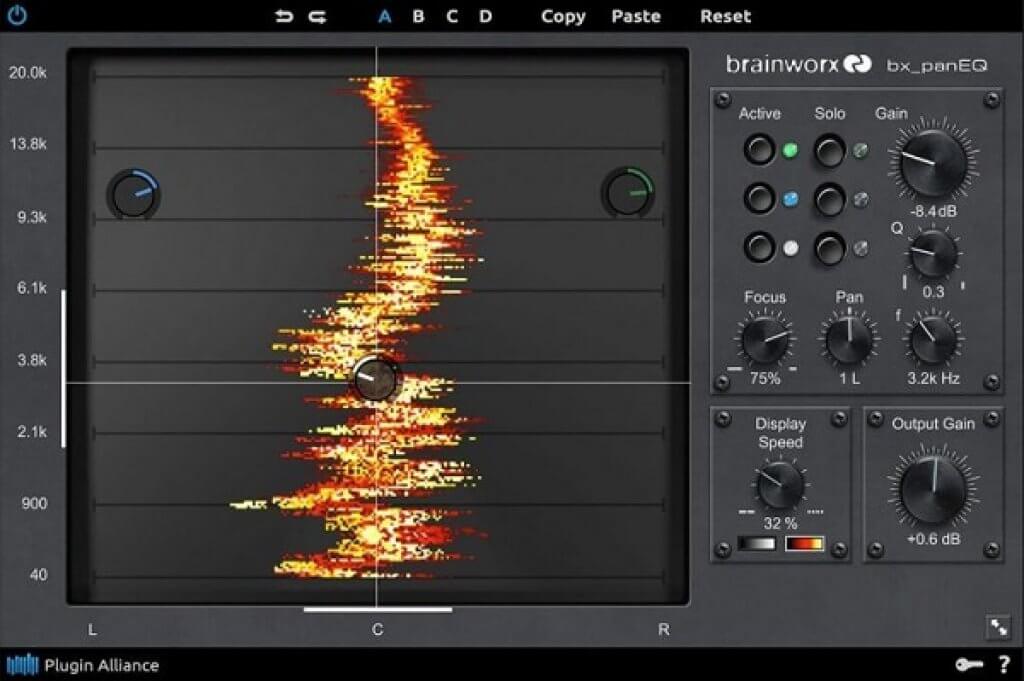Switch to preset slot D
The image size is (1024, 681).
[x=483, y=16]
